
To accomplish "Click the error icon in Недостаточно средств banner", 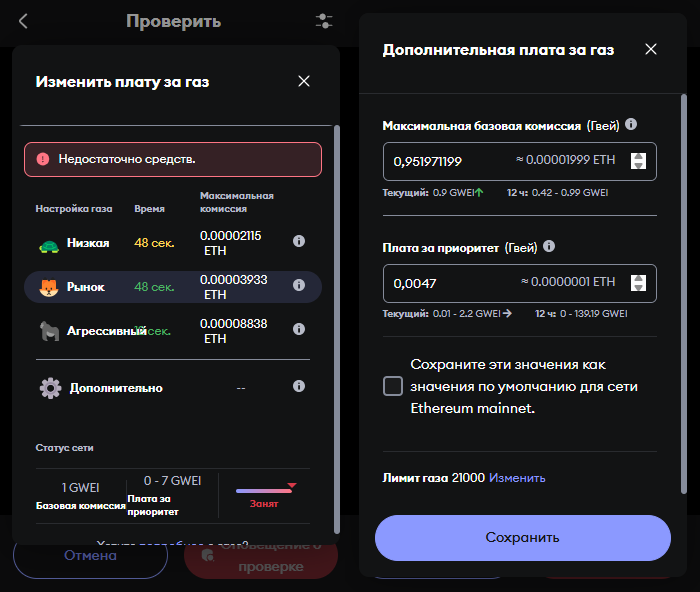I will pyautogui.click(x=43, y=159).
